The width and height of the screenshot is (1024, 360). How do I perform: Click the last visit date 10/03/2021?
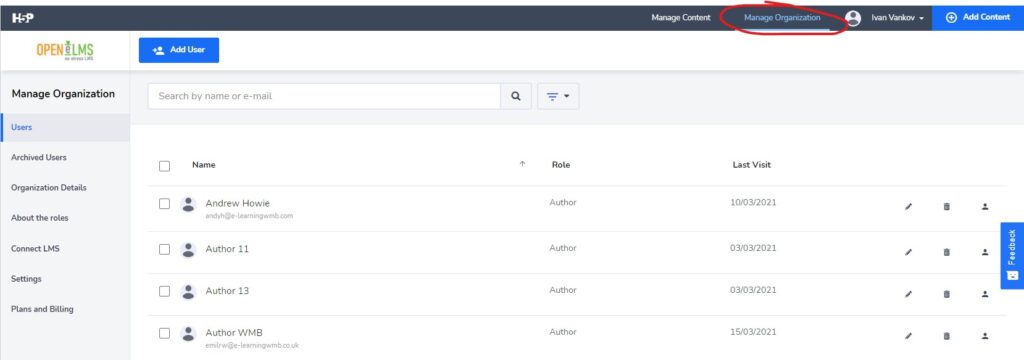(753, 203)
